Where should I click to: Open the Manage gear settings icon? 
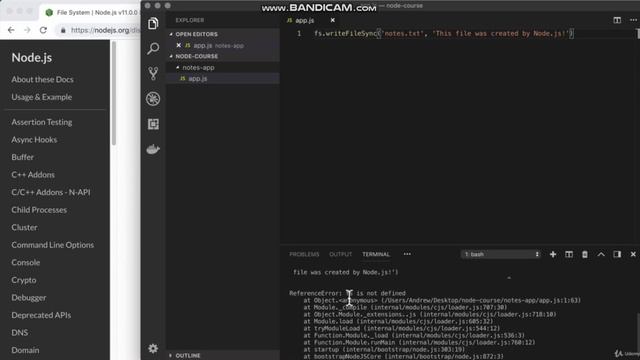pos(153,348)
